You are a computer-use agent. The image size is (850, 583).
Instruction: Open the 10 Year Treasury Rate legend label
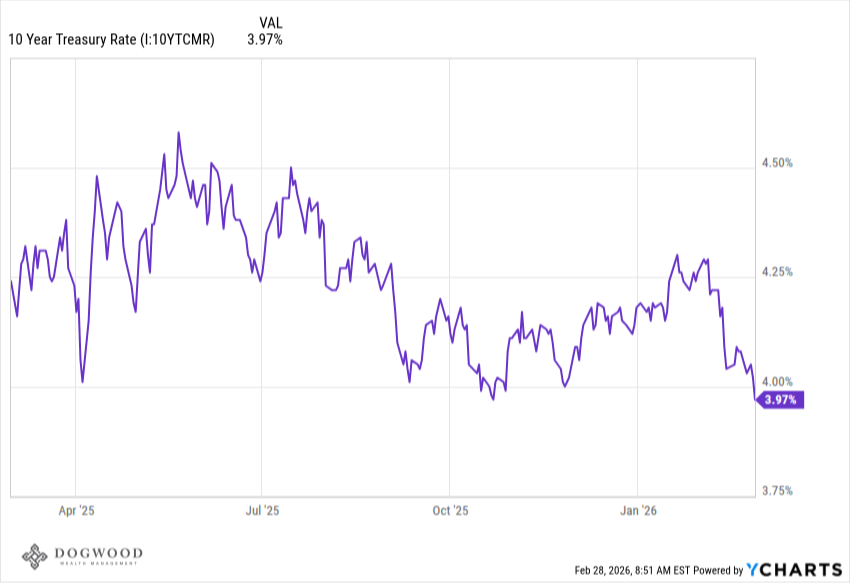pos(112,40)
